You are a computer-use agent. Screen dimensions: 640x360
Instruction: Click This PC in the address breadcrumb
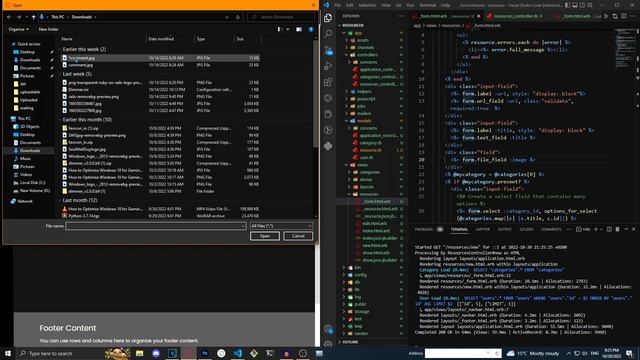point(58,17)
